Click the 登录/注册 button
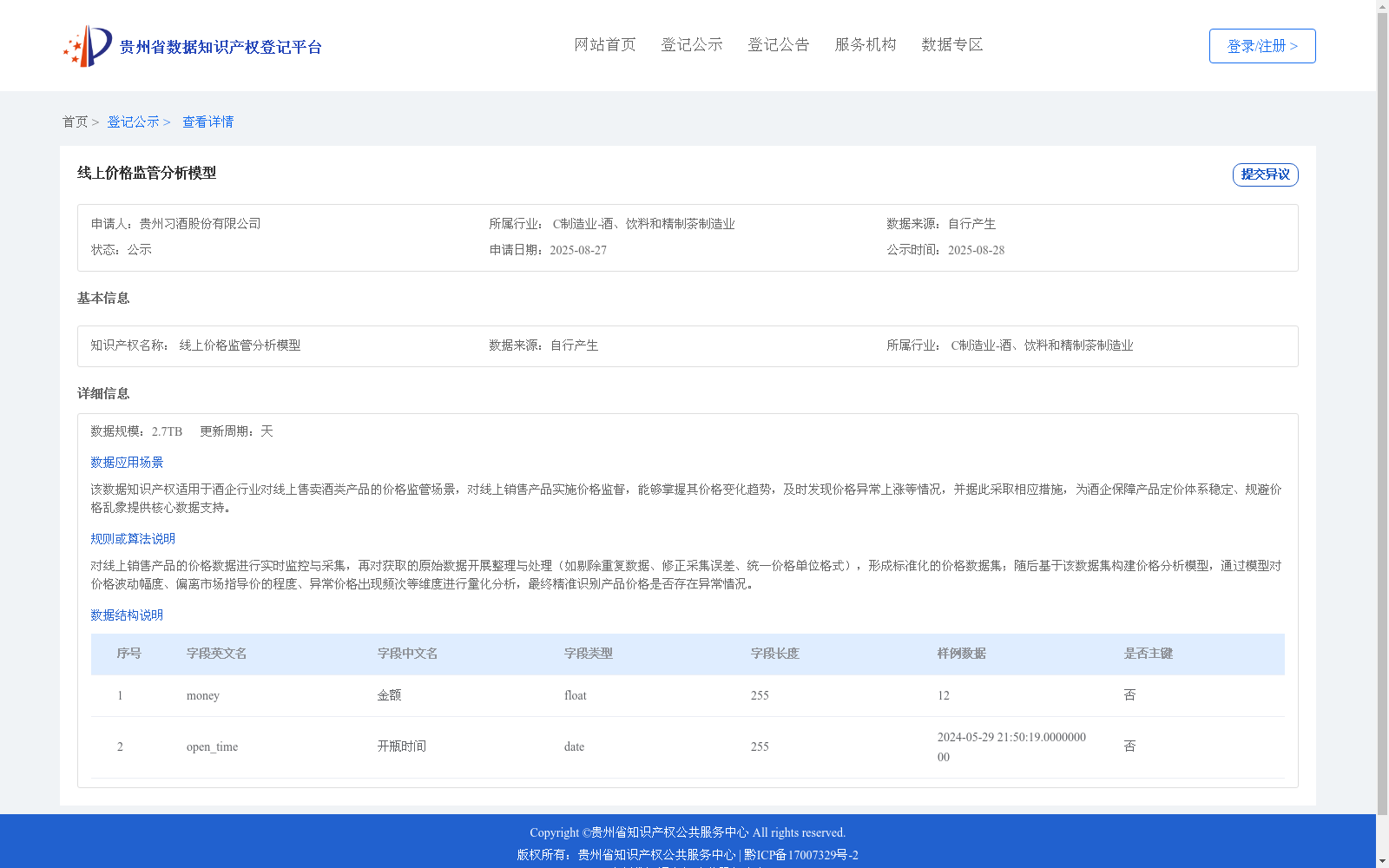The width and height of the screenshot is (1389, 868). tap(1262, 46)
